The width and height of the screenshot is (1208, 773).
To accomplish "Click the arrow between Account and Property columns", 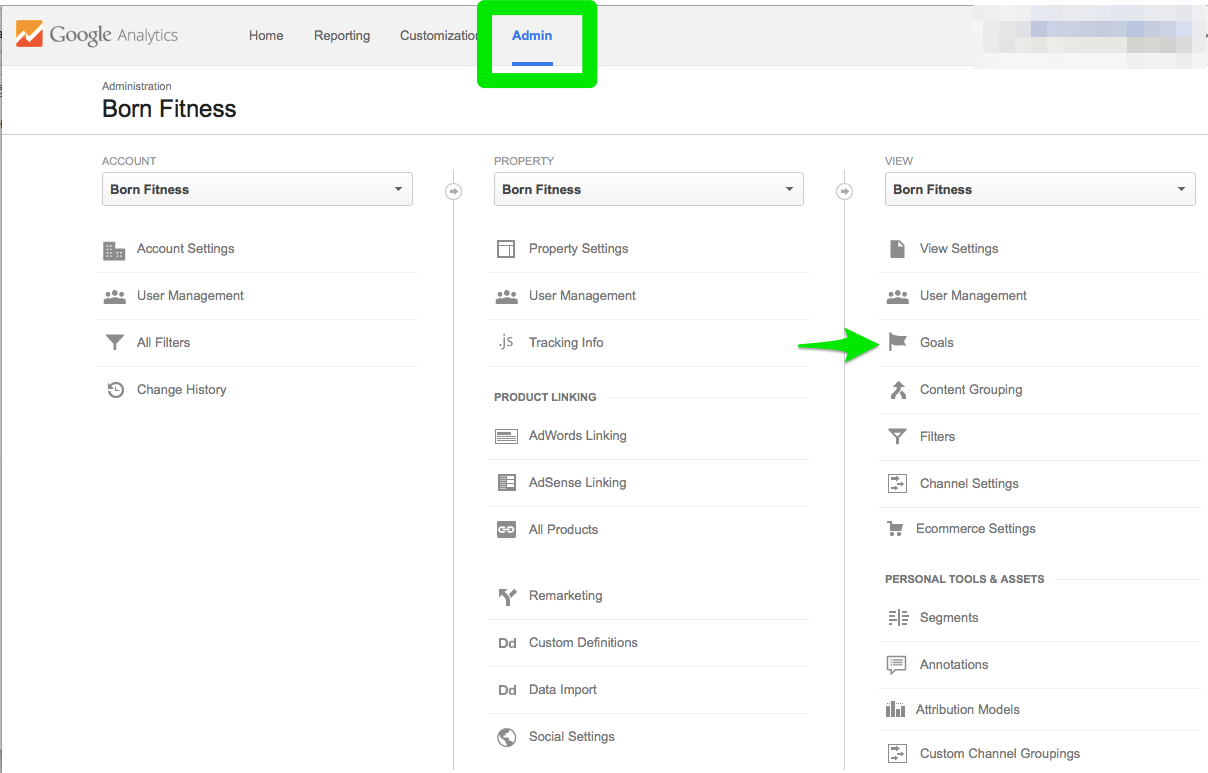I will pyautogui.click(x=453, y=191).
